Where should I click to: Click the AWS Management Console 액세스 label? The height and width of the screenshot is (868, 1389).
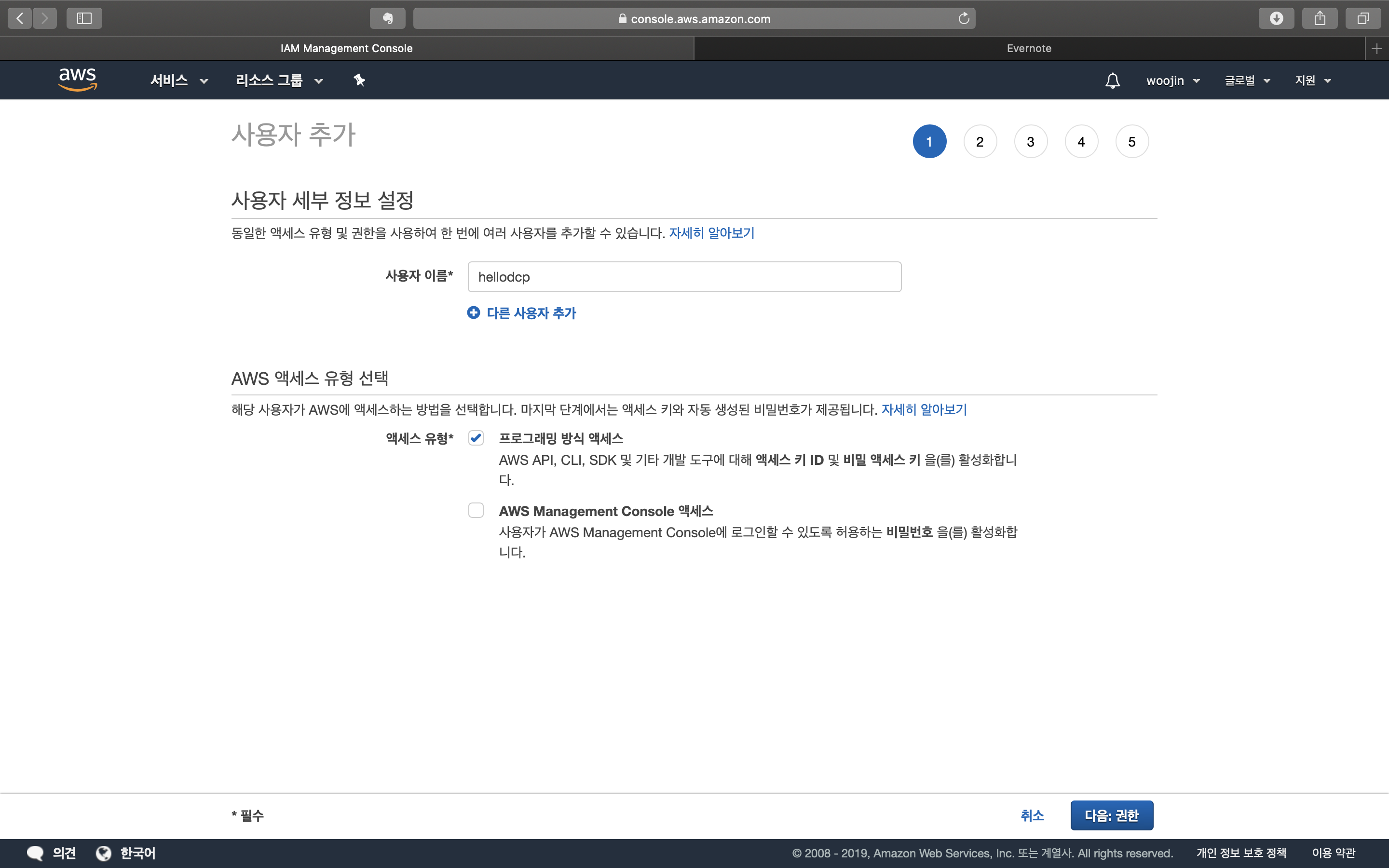point(606,511)
